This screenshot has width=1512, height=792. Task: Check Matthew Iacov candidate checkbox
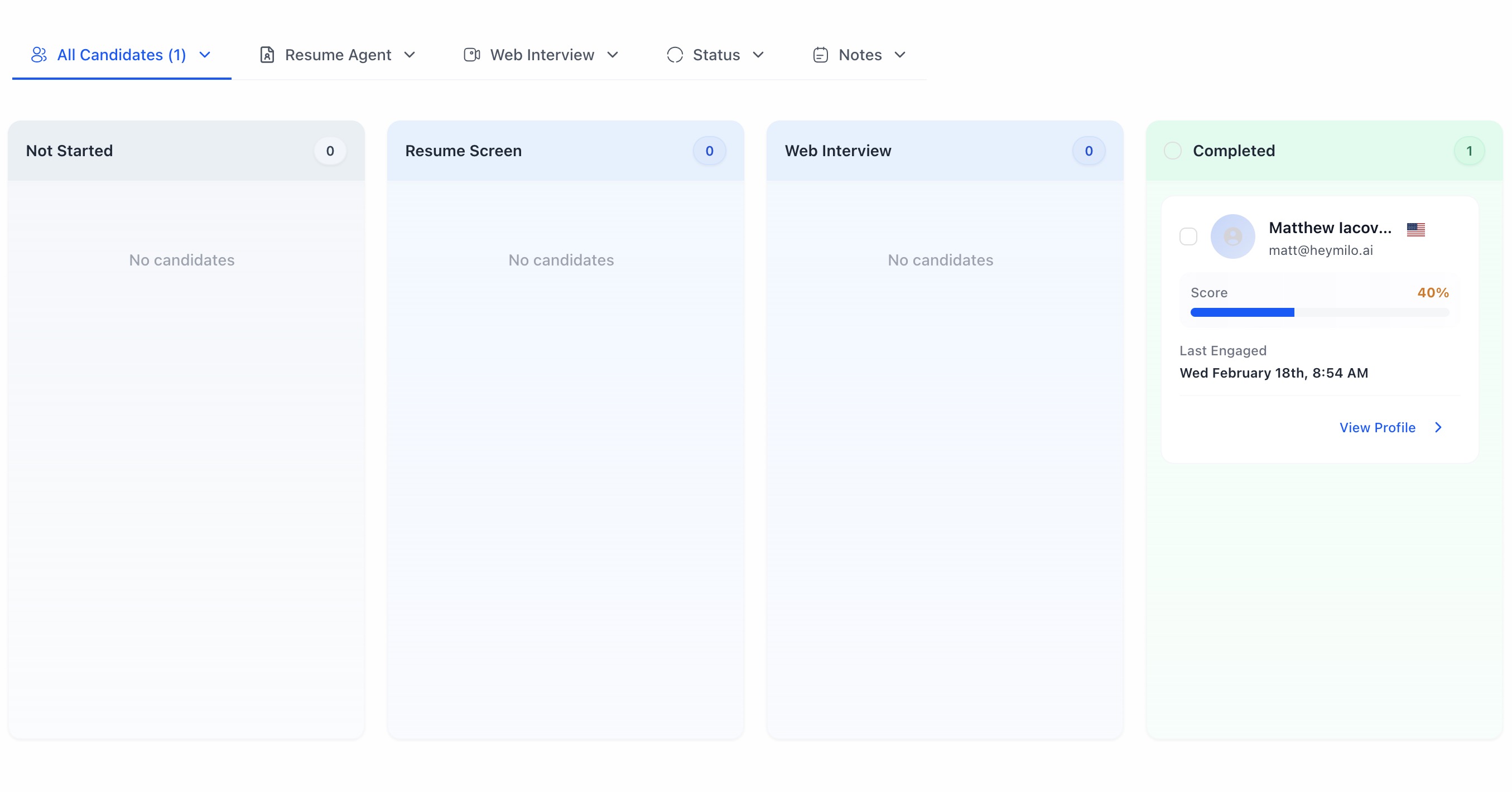1188,236
